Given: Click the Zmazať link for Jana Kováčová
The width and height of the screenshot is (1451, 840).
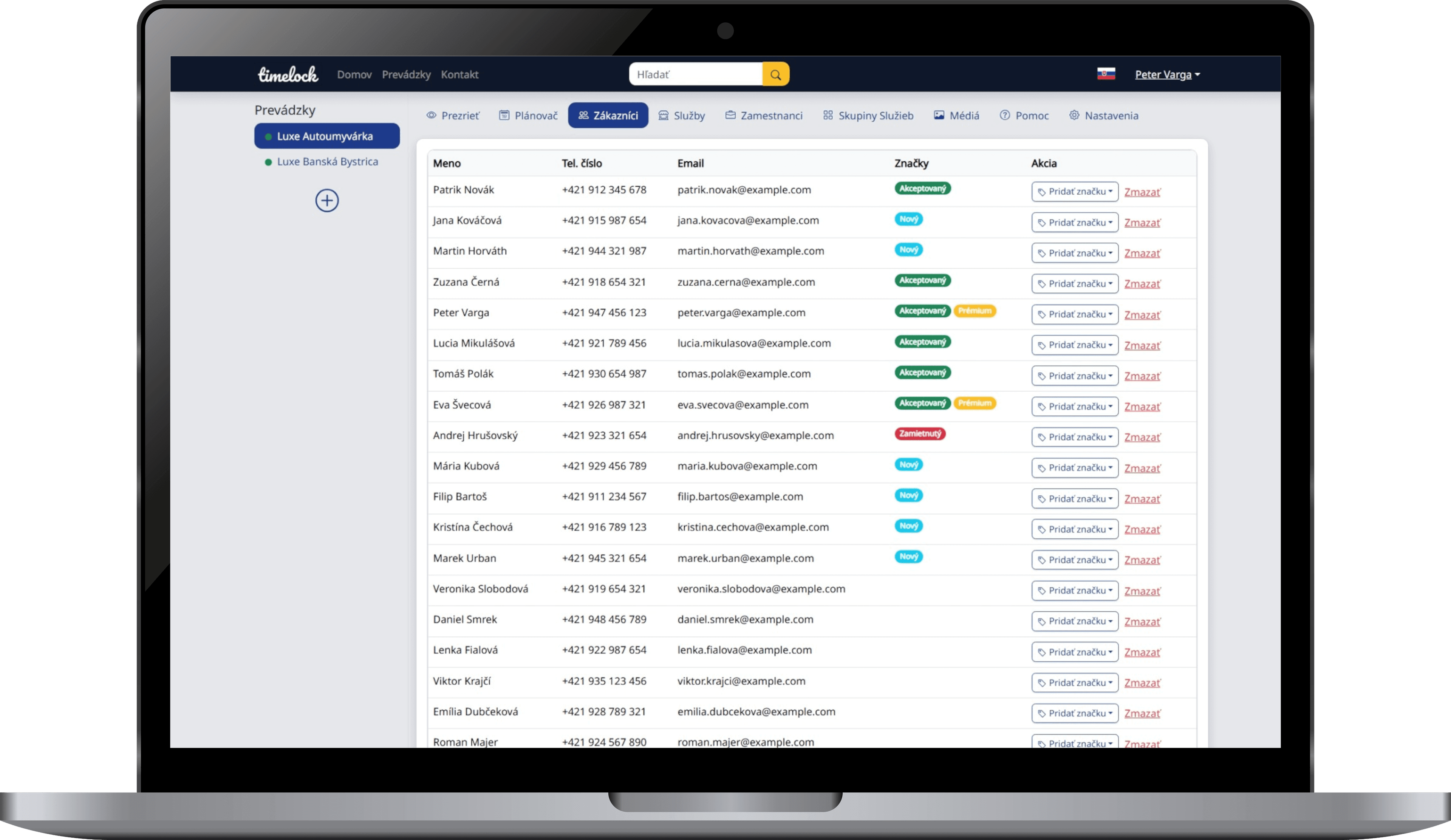Looking at the screenshot, I should [1142, 223].
